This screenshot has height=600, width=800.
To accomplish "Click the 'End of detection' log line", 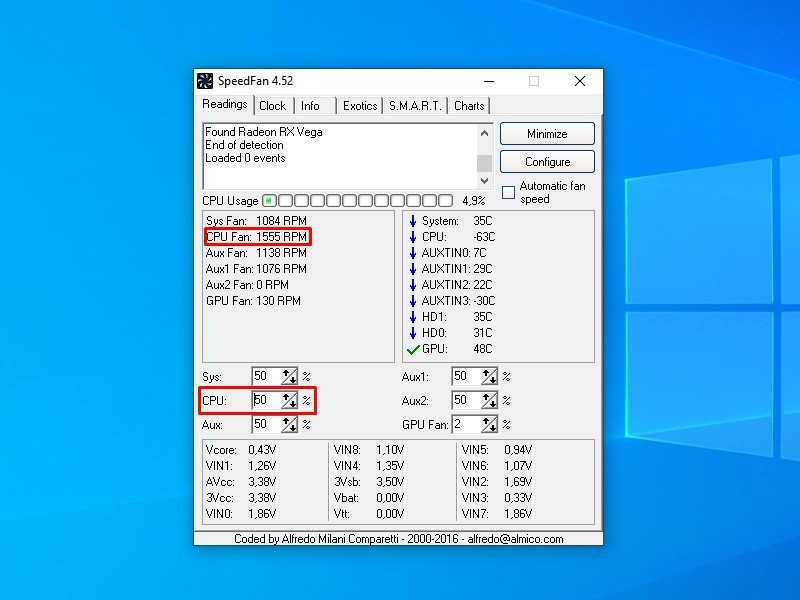I will [244, 145].
